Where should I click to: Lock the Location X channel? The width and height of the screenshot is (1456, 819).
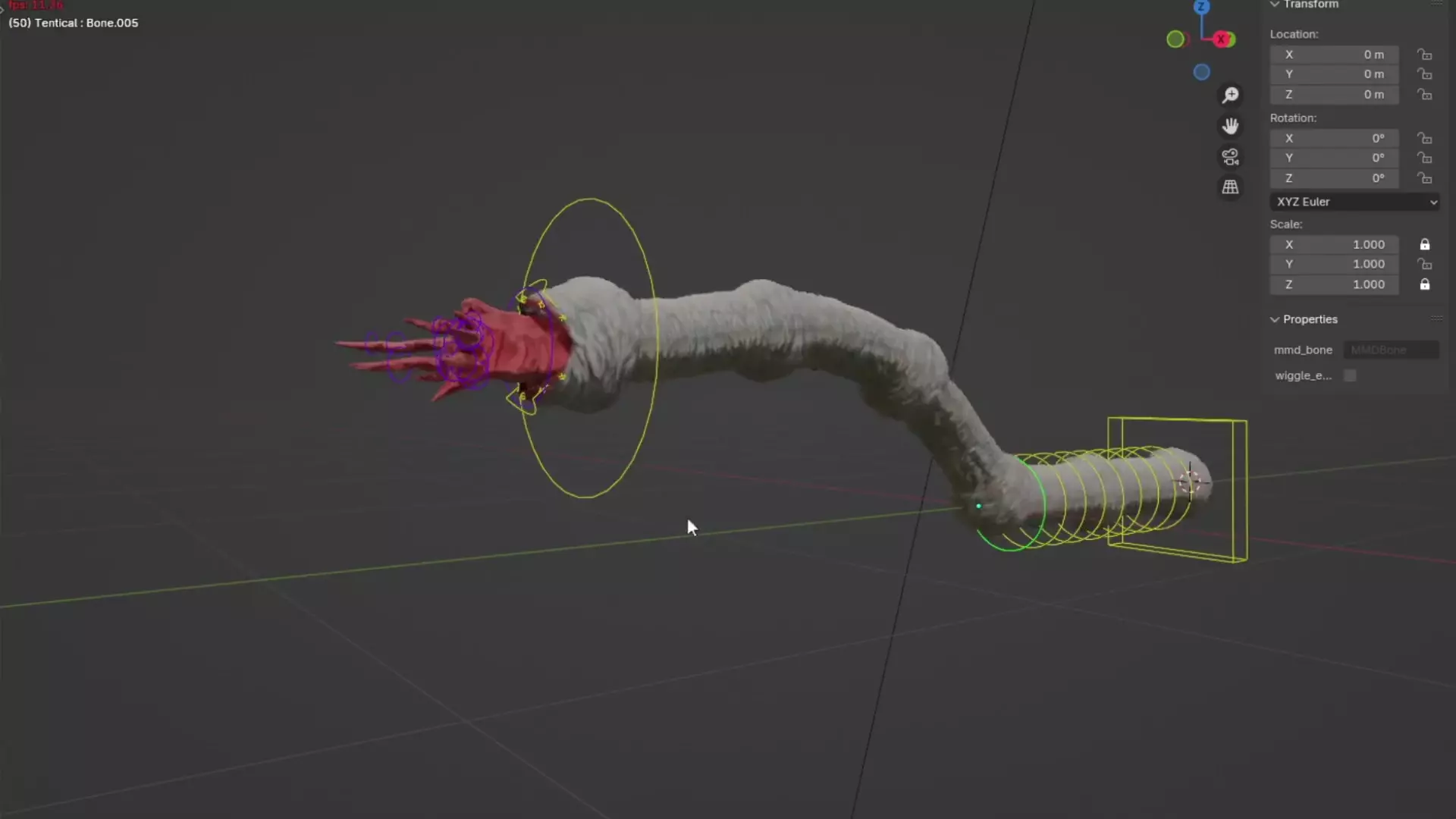[x=1425, y=55]
